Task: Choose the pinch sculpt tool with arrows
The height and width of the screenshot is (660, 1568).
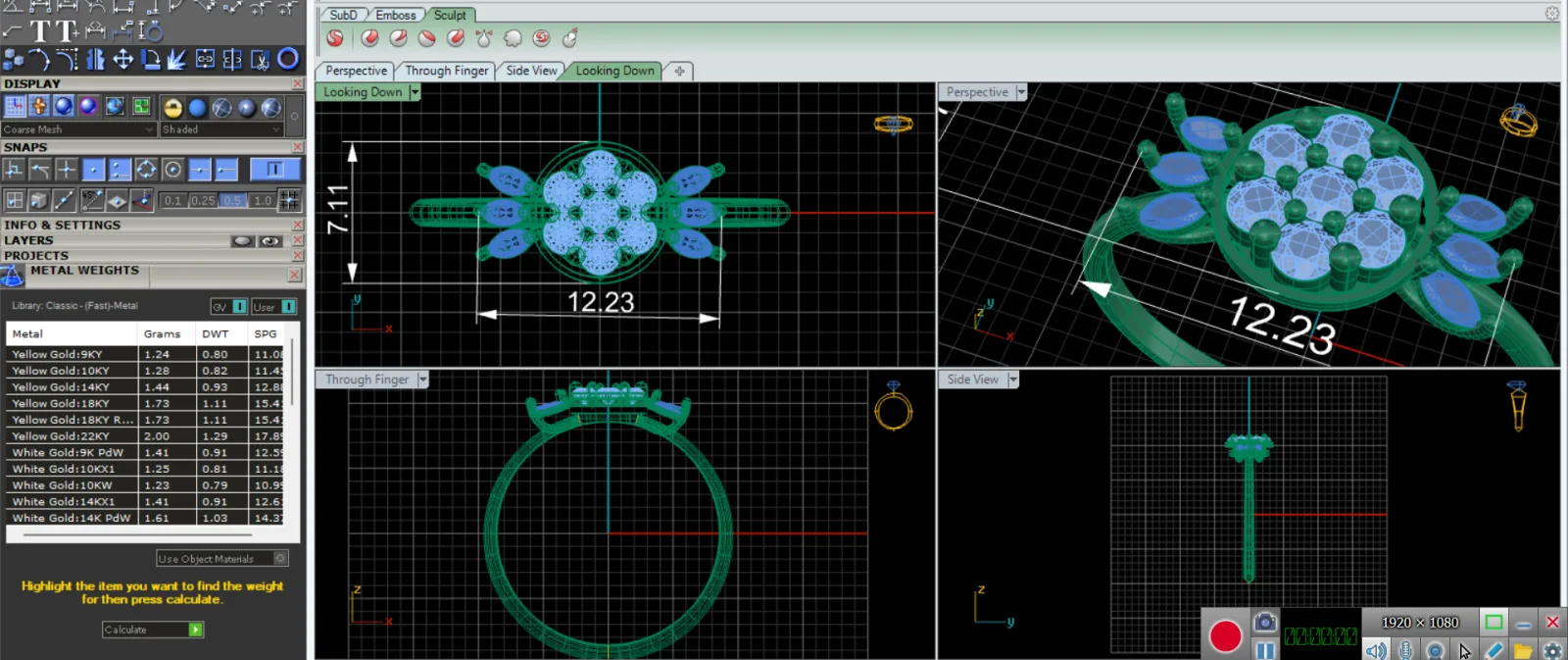Action: click(x=484, y=38)
